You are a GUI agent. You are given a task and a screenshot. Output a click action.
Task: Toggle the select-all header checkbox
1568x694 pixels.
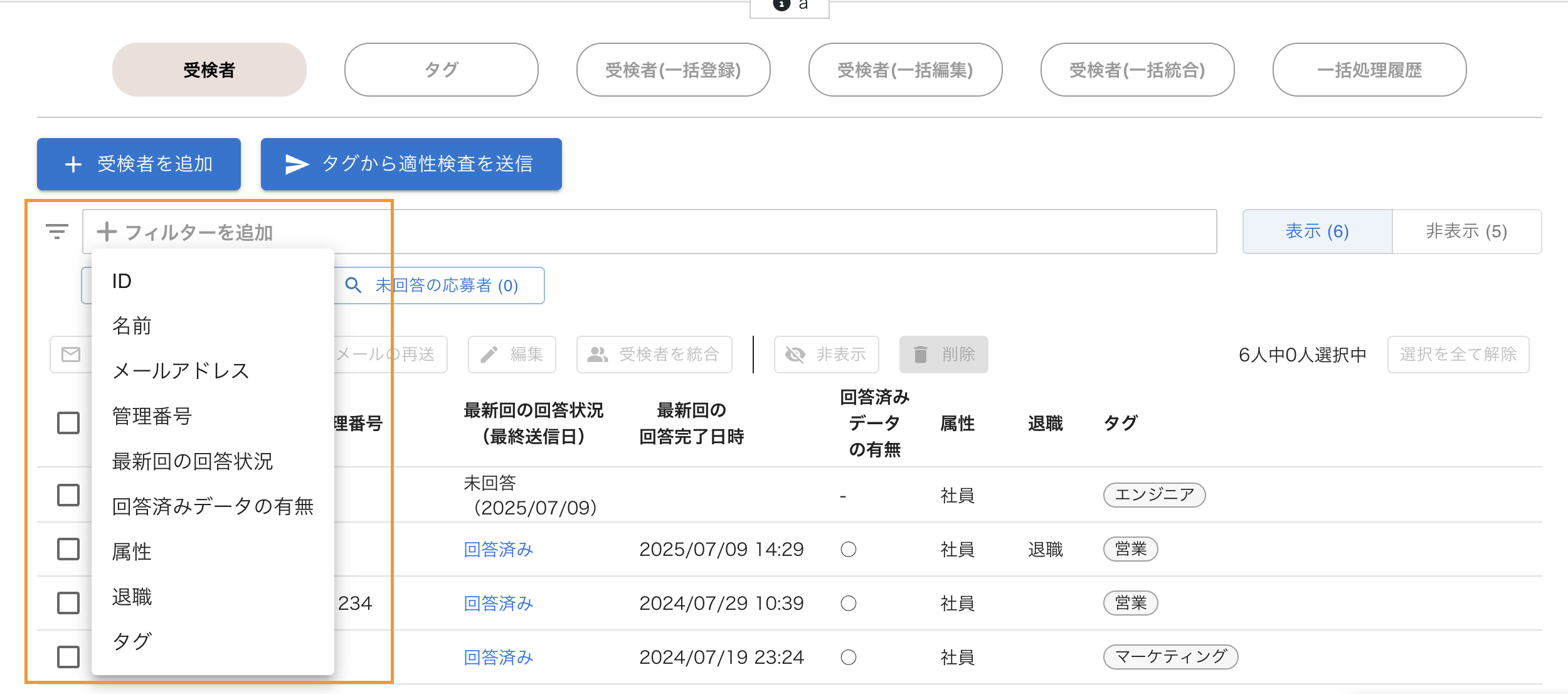click(68, 423)
